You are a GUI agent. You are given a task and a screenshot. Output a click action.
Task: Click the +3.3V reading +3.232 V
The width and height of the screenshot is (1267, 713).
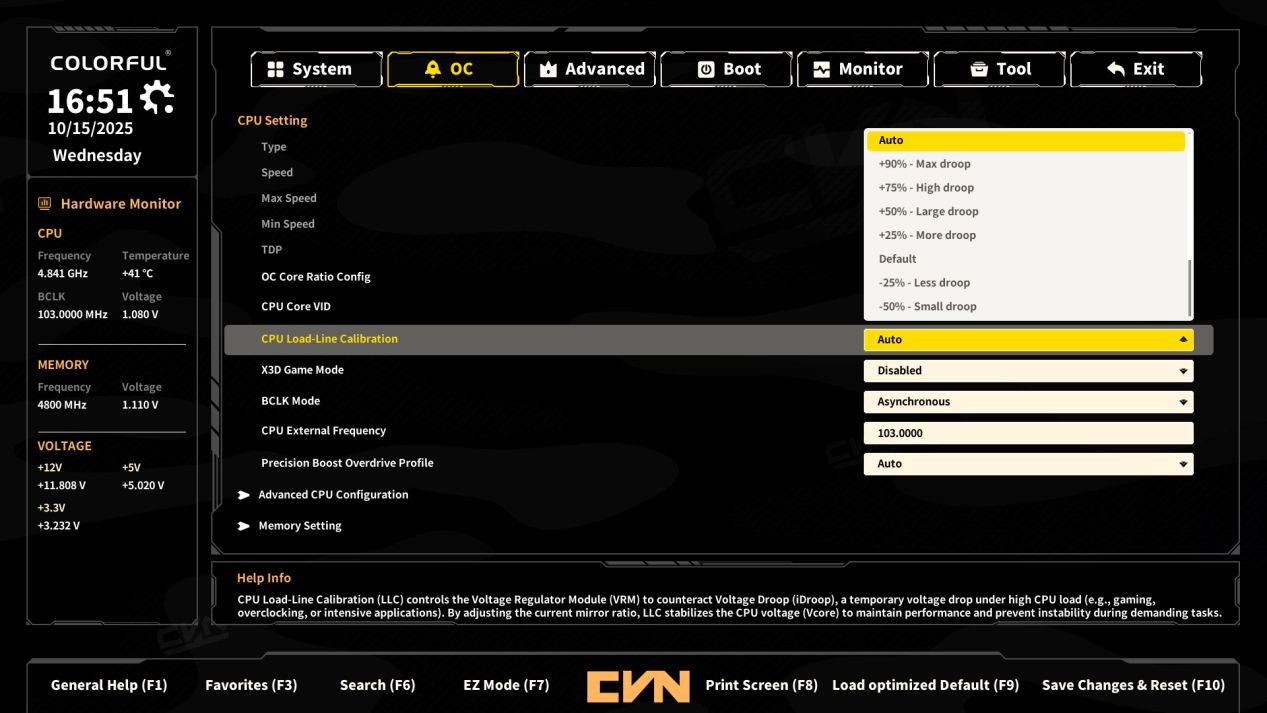click(x=59, y=526)
